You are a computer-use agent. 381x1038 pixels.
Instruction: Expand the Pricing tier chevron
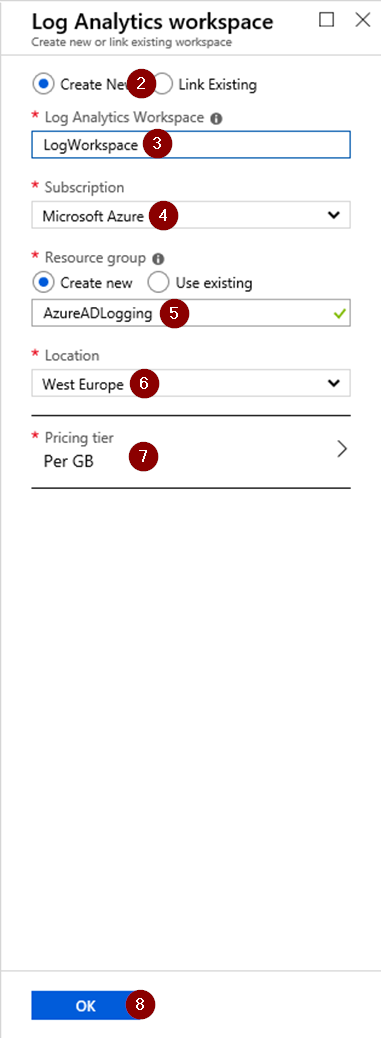pos(342,449)
